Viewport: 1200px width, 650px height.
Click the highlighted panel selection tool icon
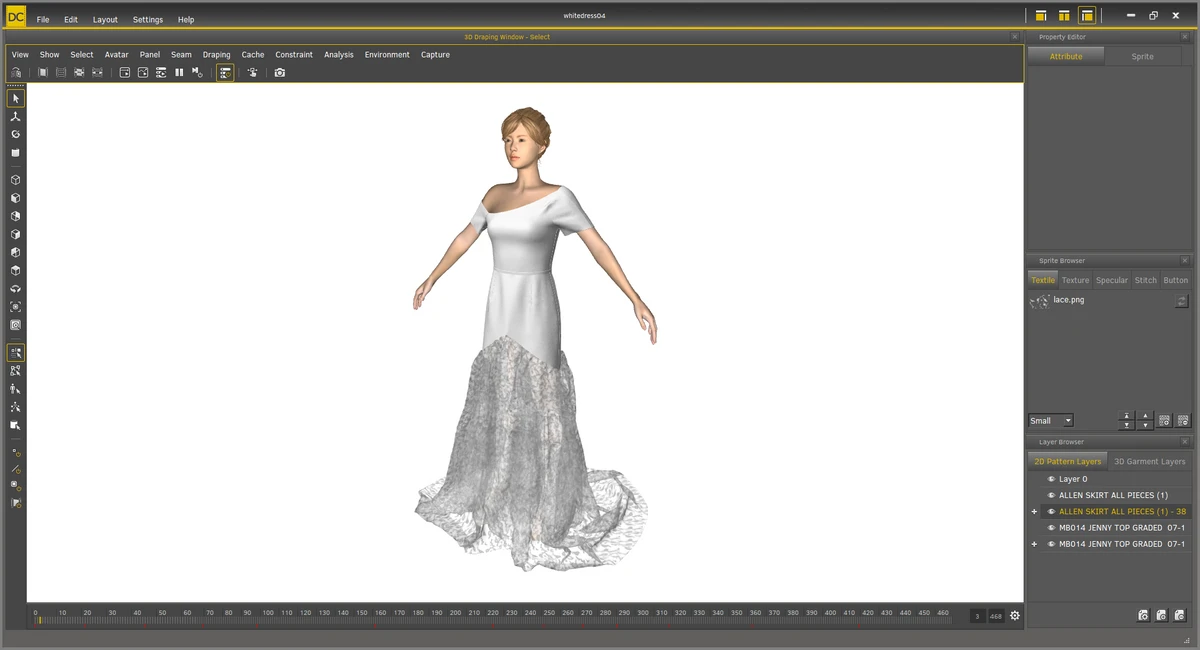point(16,353)
